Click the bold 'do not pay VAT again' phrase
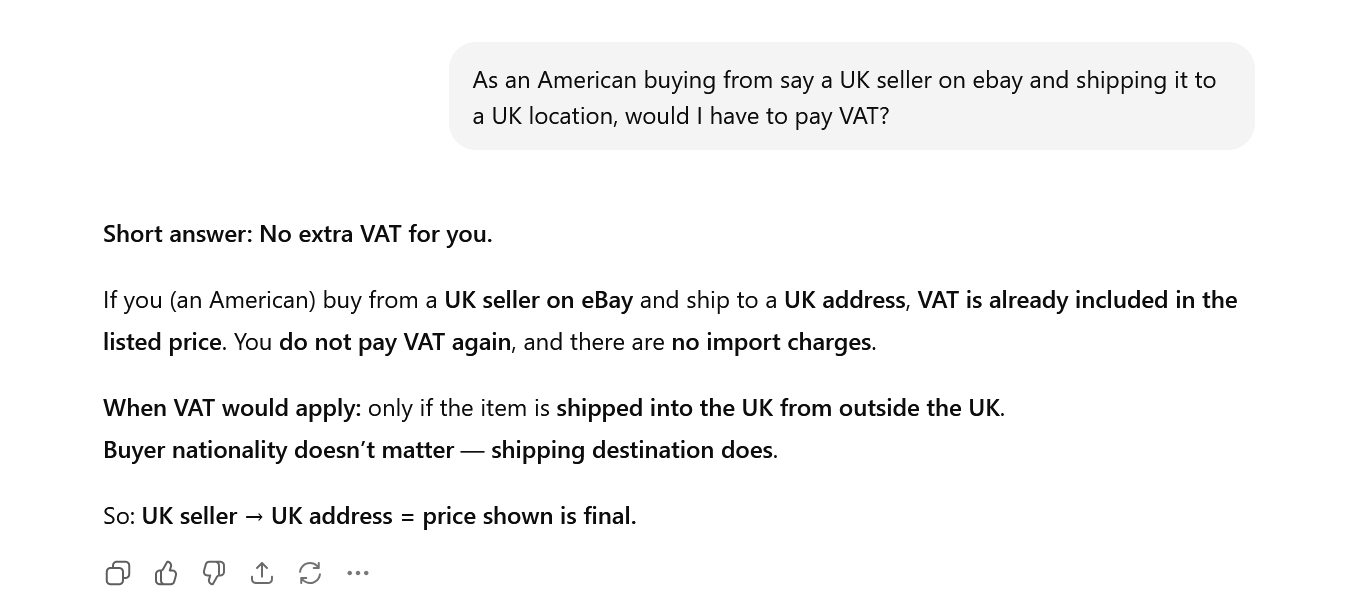This screenshot has height=607, width=1357. 395,342
